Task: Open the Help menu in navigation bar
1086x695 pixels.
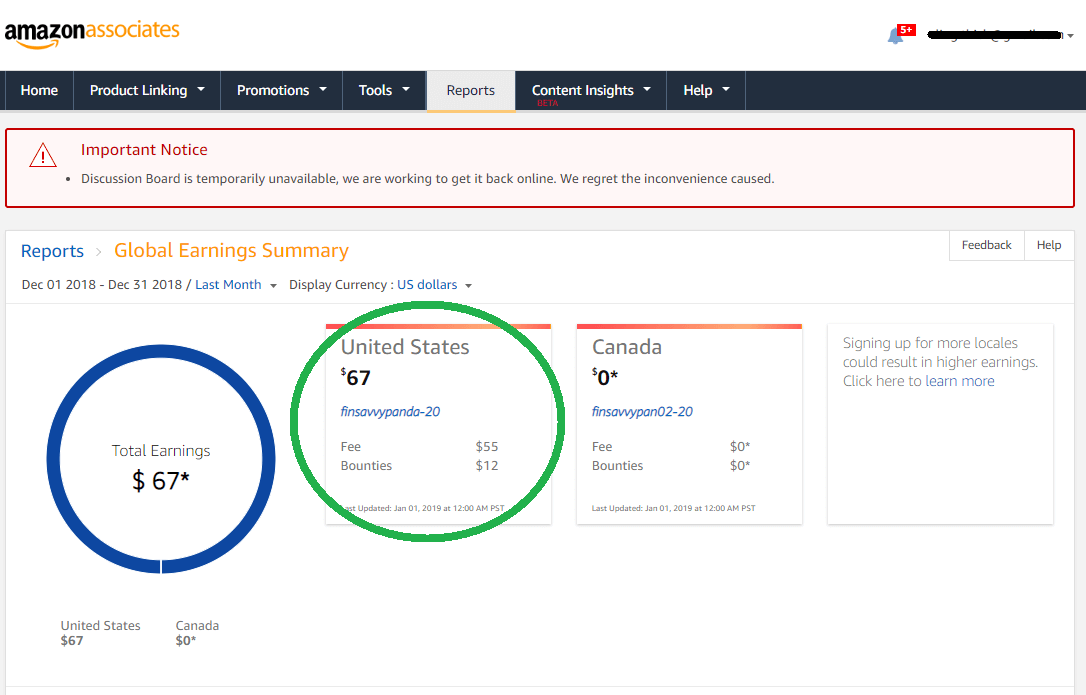Action: [x=706, y=90]
